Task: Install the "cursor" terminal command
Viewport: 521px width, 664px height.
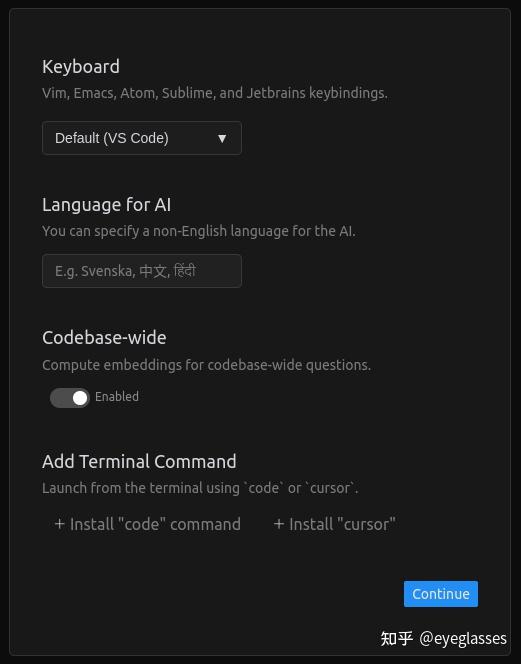Action: click(x=335, y=524)
